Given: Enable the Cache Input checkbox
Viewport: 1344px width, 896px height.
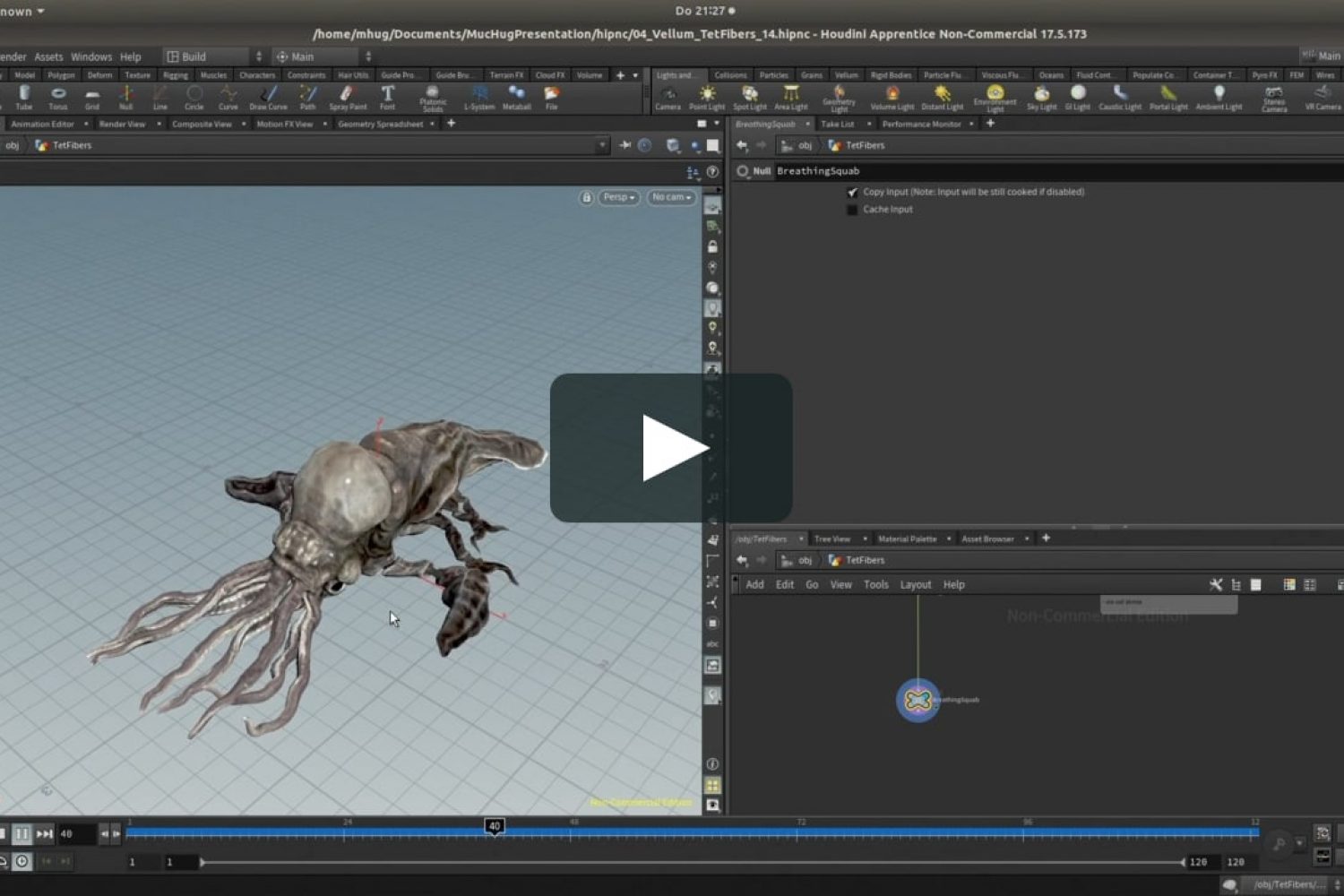Looking at the screenshot, I should pyautogui.click(x=852, y=210).
